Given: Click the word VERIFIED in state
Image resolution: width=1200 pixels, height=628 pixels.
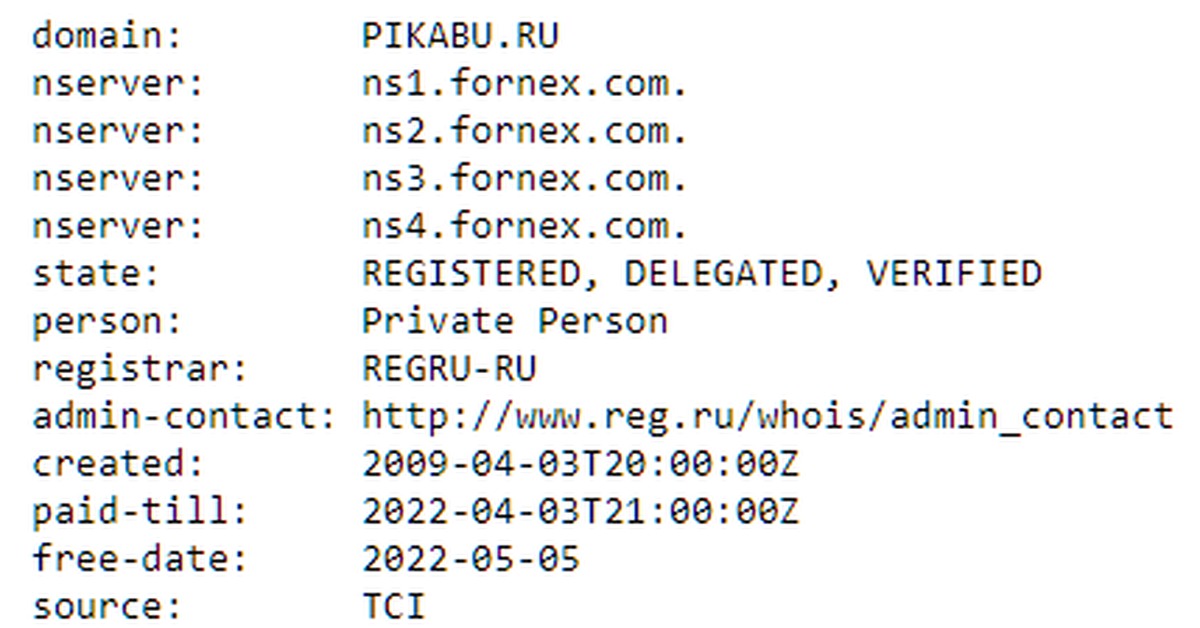Looking at the screenshot, I should (x=953, y=274).
